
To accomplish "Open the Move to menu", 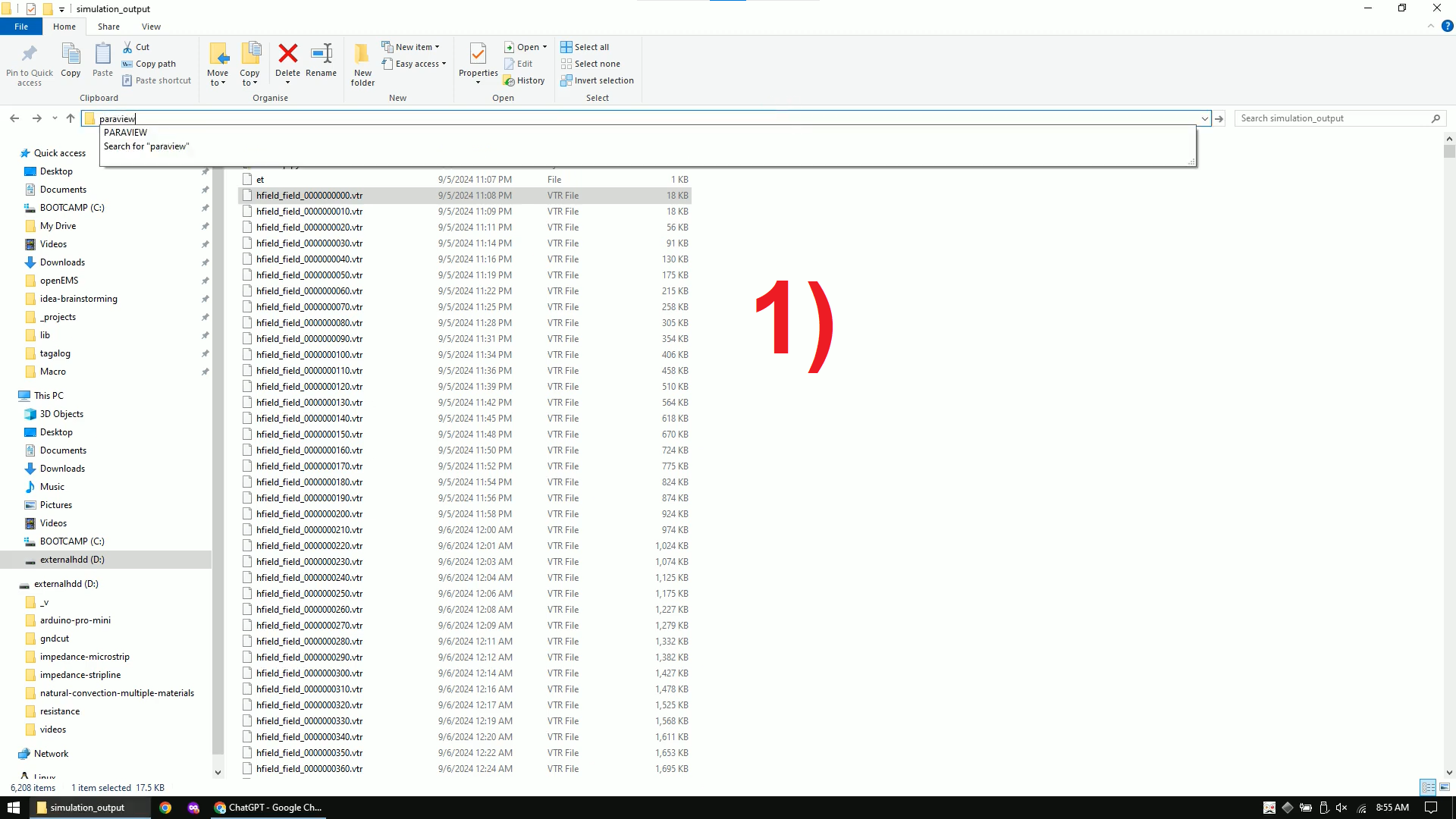I will pyautogui.click(x=218, y=64).
